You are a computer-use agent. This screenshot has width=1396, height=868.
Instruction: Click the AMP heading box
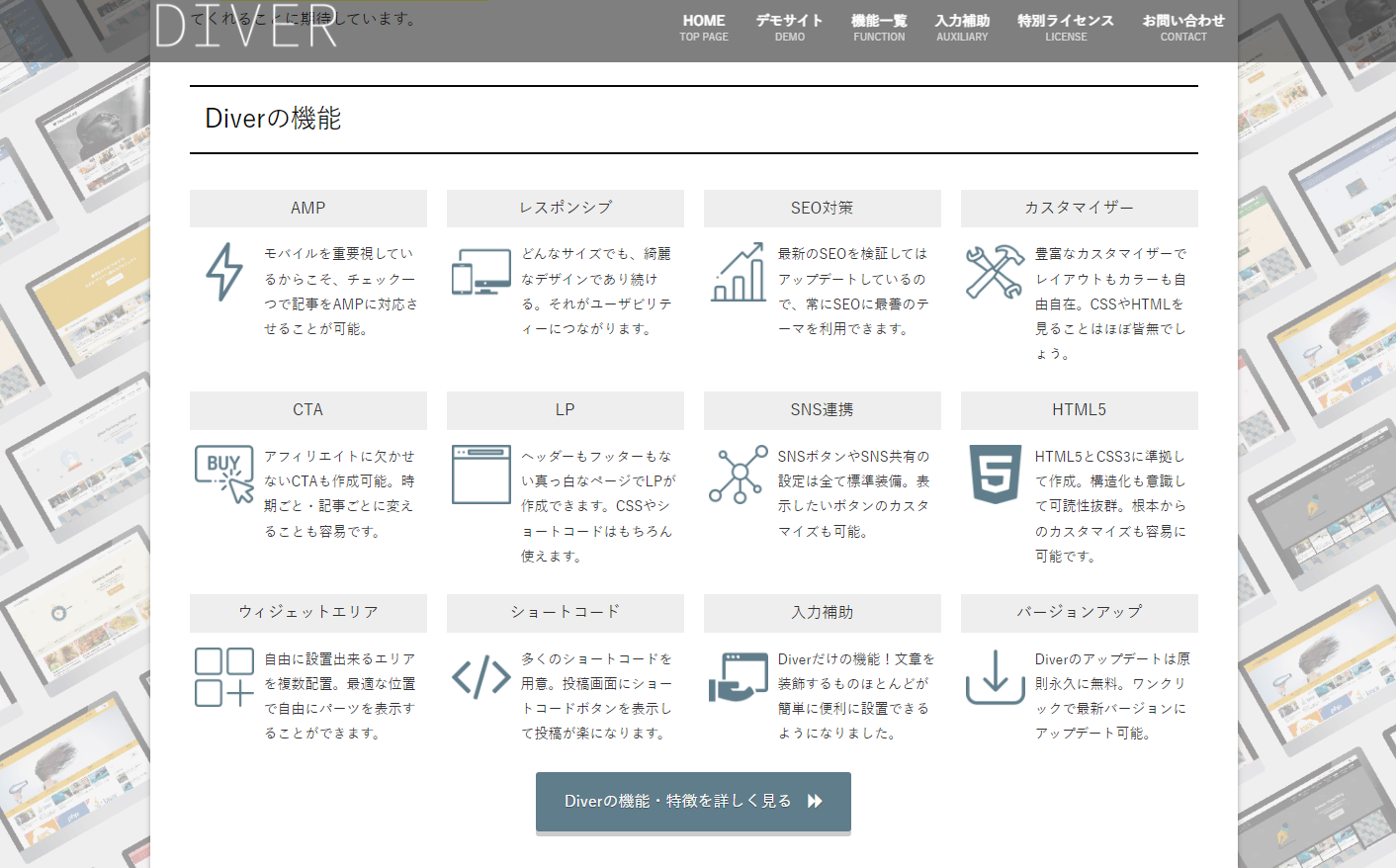[308, 209]
